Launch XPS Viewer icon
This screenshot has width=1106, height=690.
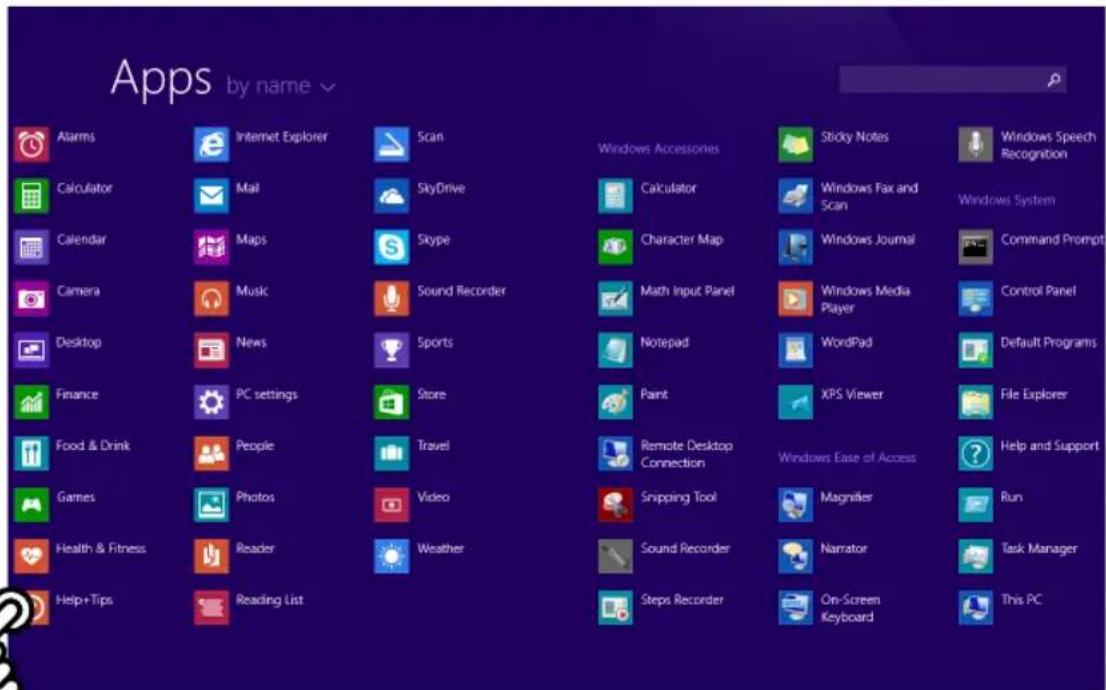coord(796,402)
